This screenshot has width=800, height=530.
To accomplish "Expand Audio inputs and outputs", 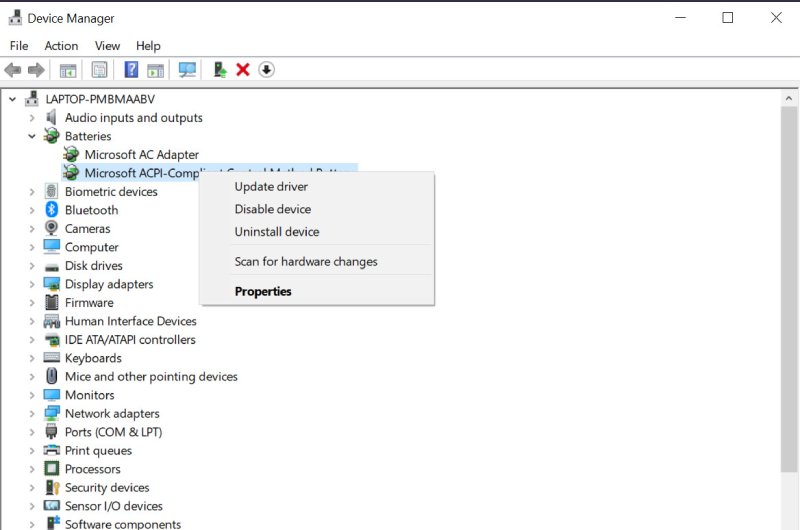I will (x=32, y=118).
